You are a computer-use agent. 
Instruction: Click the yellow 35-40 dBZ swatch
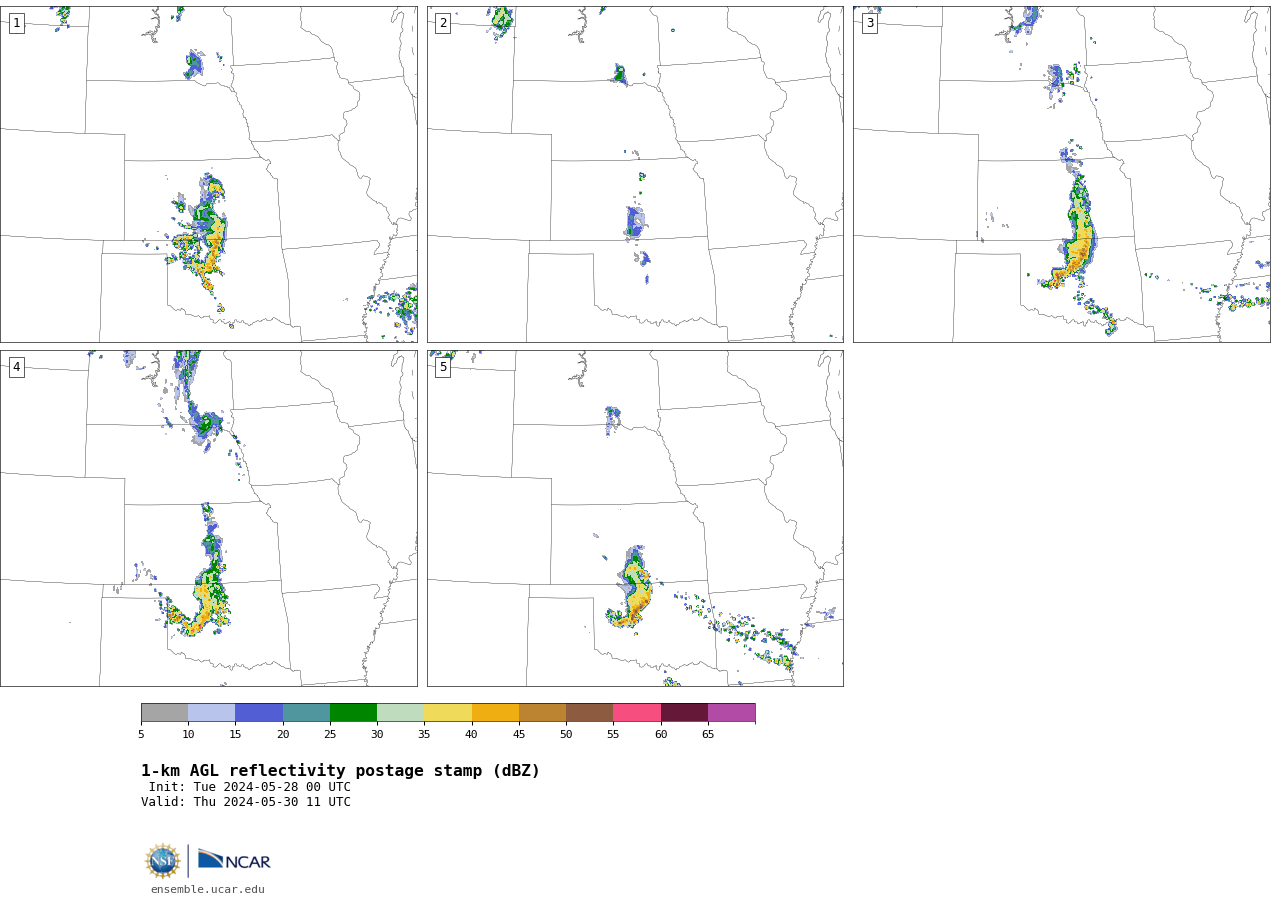(x=448, y=713)
